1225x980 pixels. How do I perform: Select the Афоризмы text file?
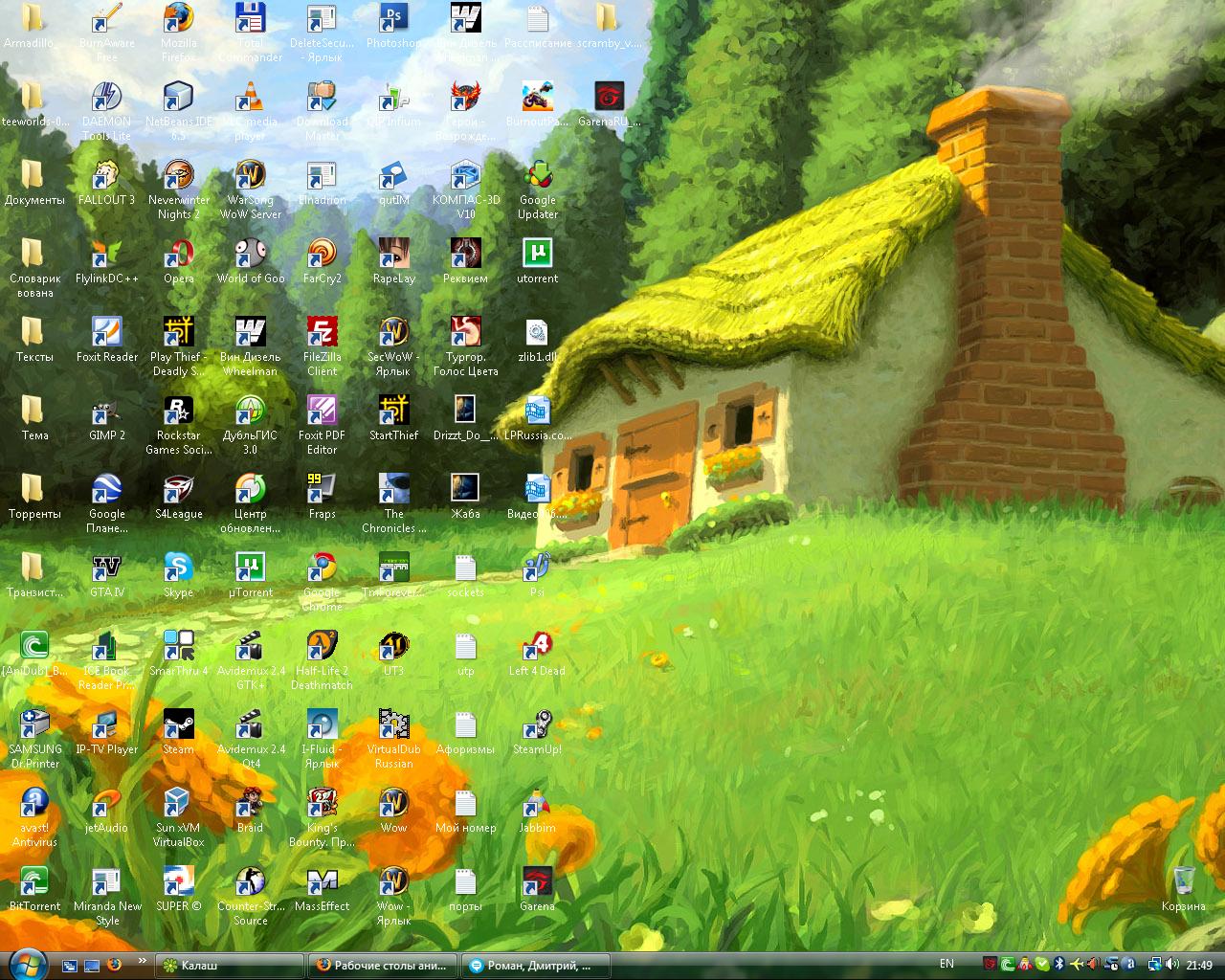[466, 732]
